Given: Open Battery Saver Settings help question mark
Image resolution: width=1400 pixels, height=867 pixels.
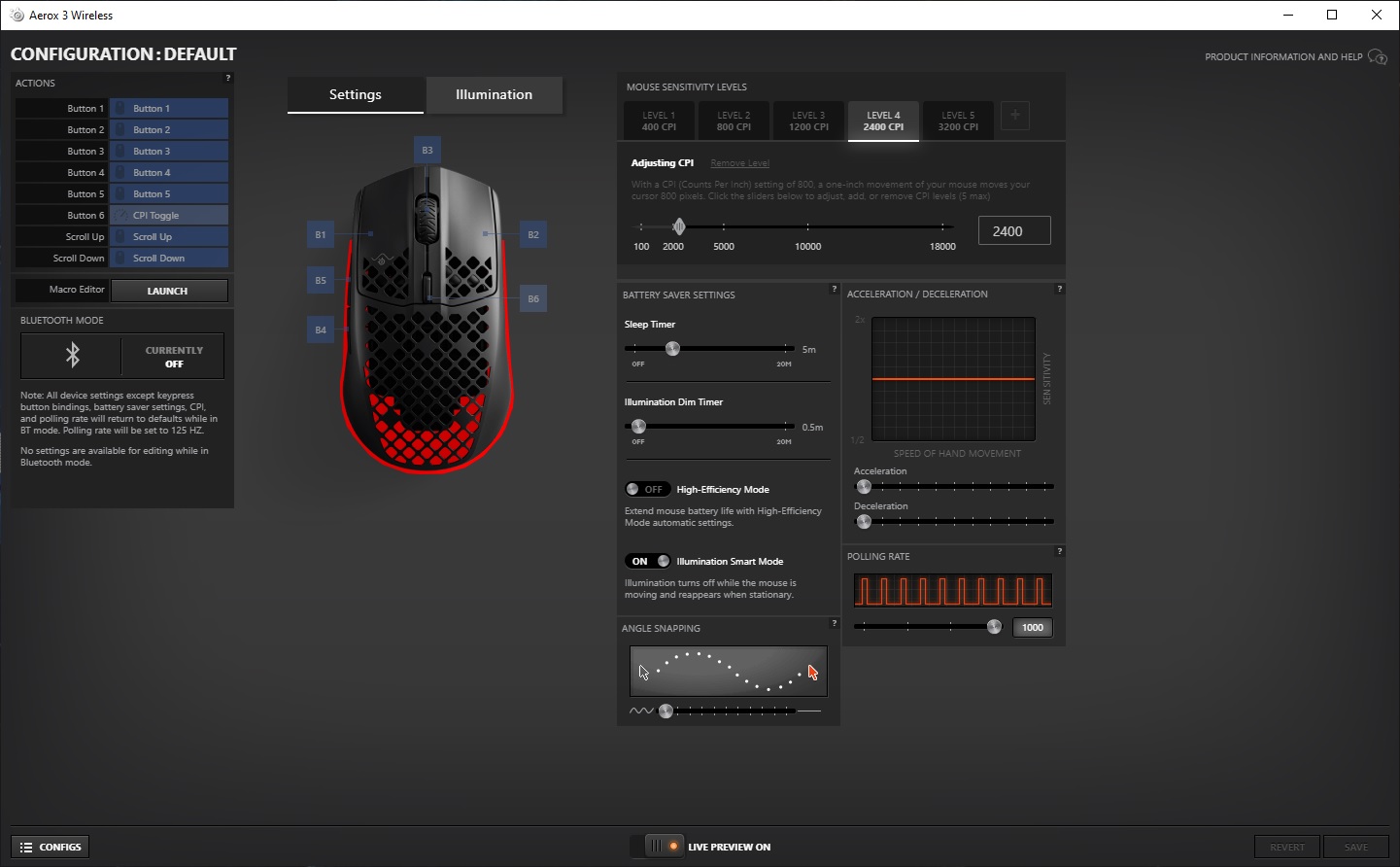Looking at the screenshot, I should coord(835,289).
